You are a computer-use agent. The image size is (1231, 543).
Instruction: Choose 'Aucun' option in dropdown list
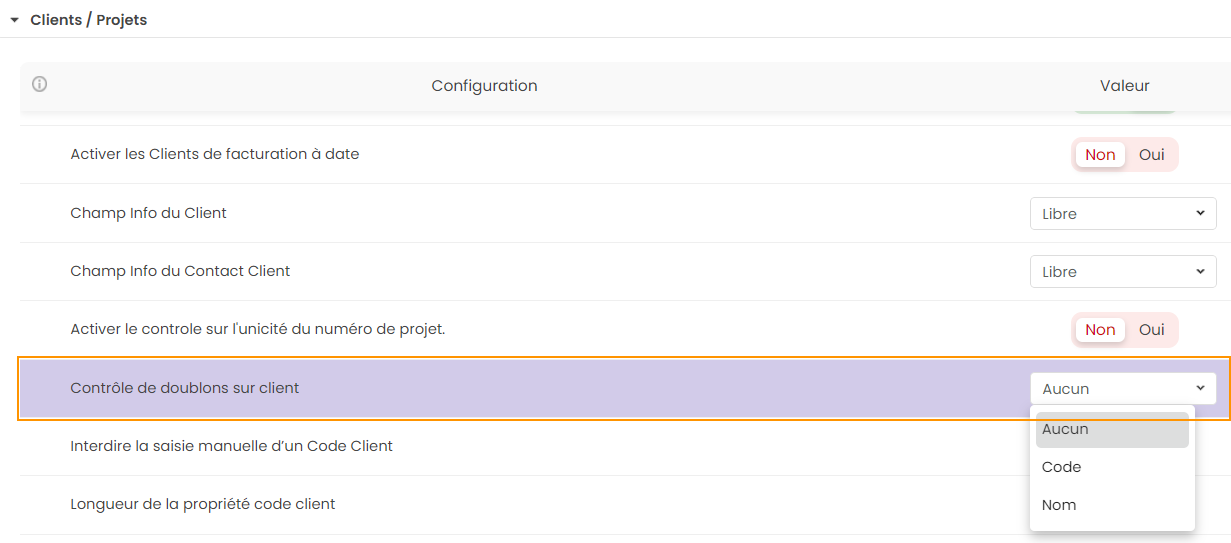tap(1112, 429)
